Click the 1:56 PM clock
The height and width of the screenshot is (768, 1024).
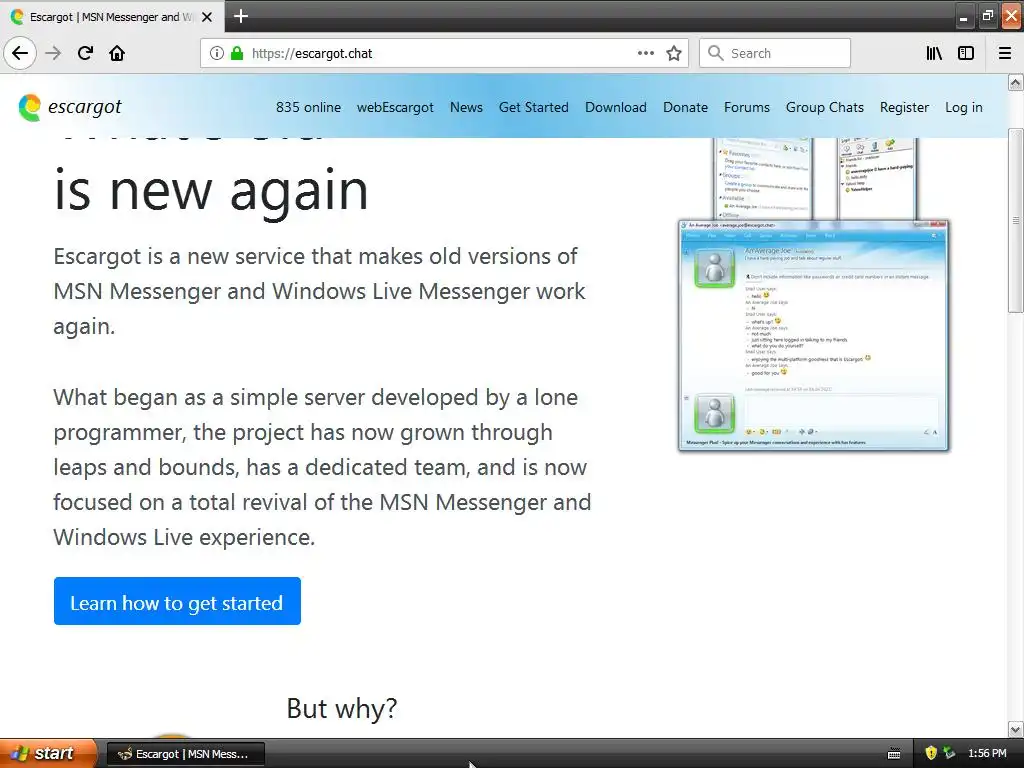click(987, 753)
